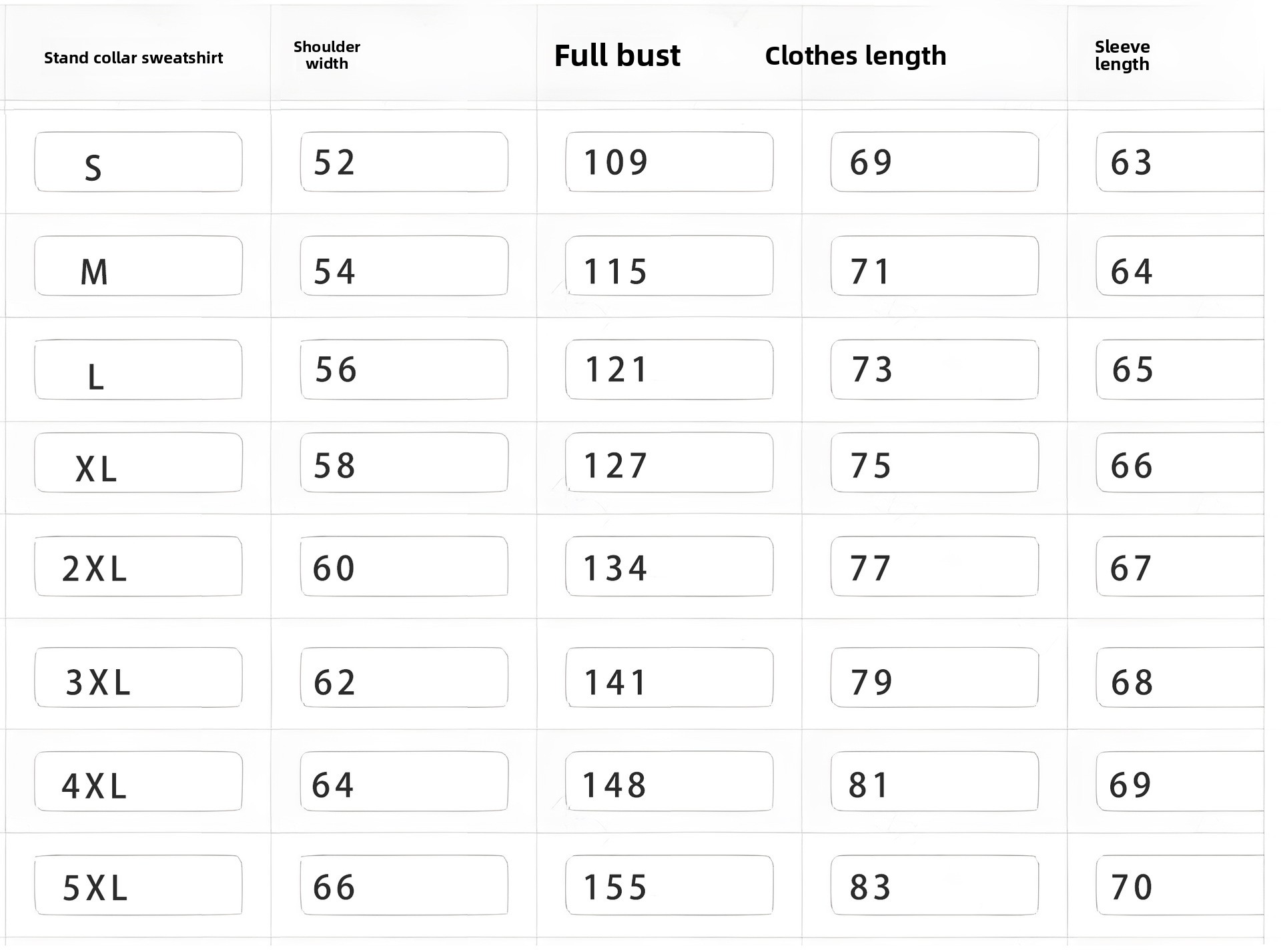This screenshot has width=1281, height=952.
Task: Select the 2XL size box
Action: pyautogui.click(x=138, y=566)
